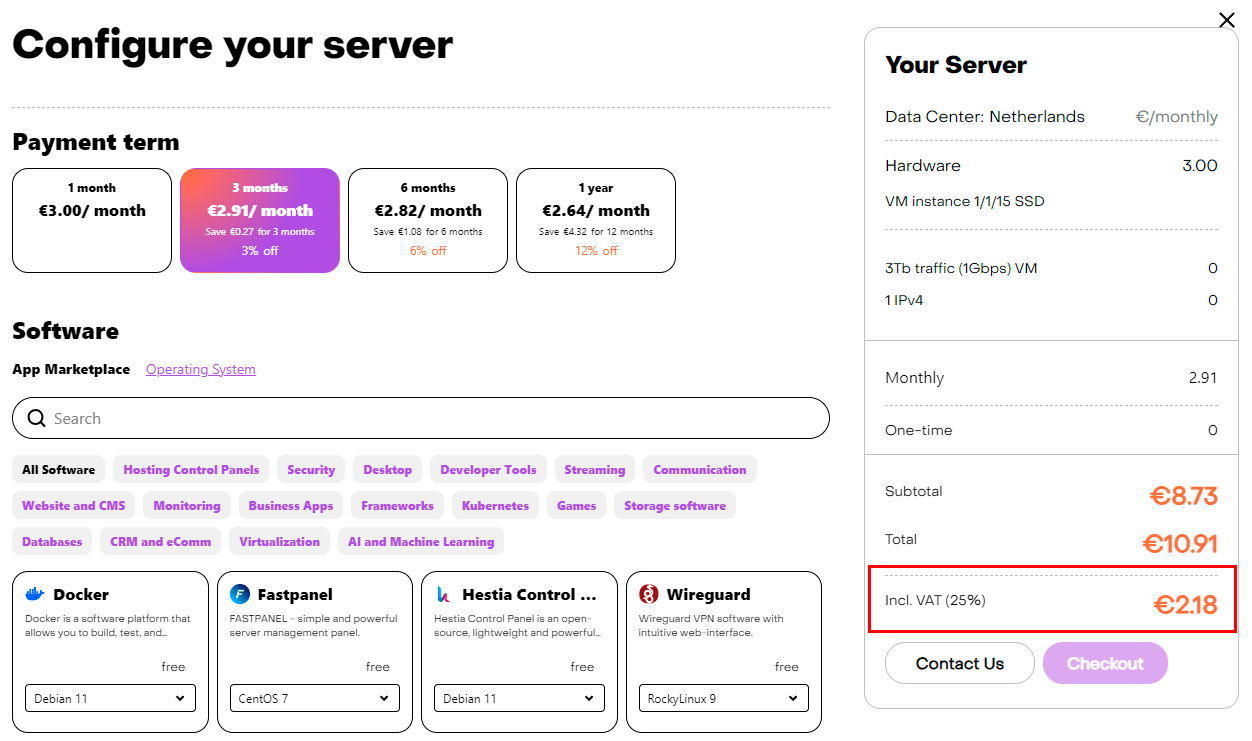Screen dimensions: 1252x741
Task: Switch to the Operating System tab
Action: (201, 369)
